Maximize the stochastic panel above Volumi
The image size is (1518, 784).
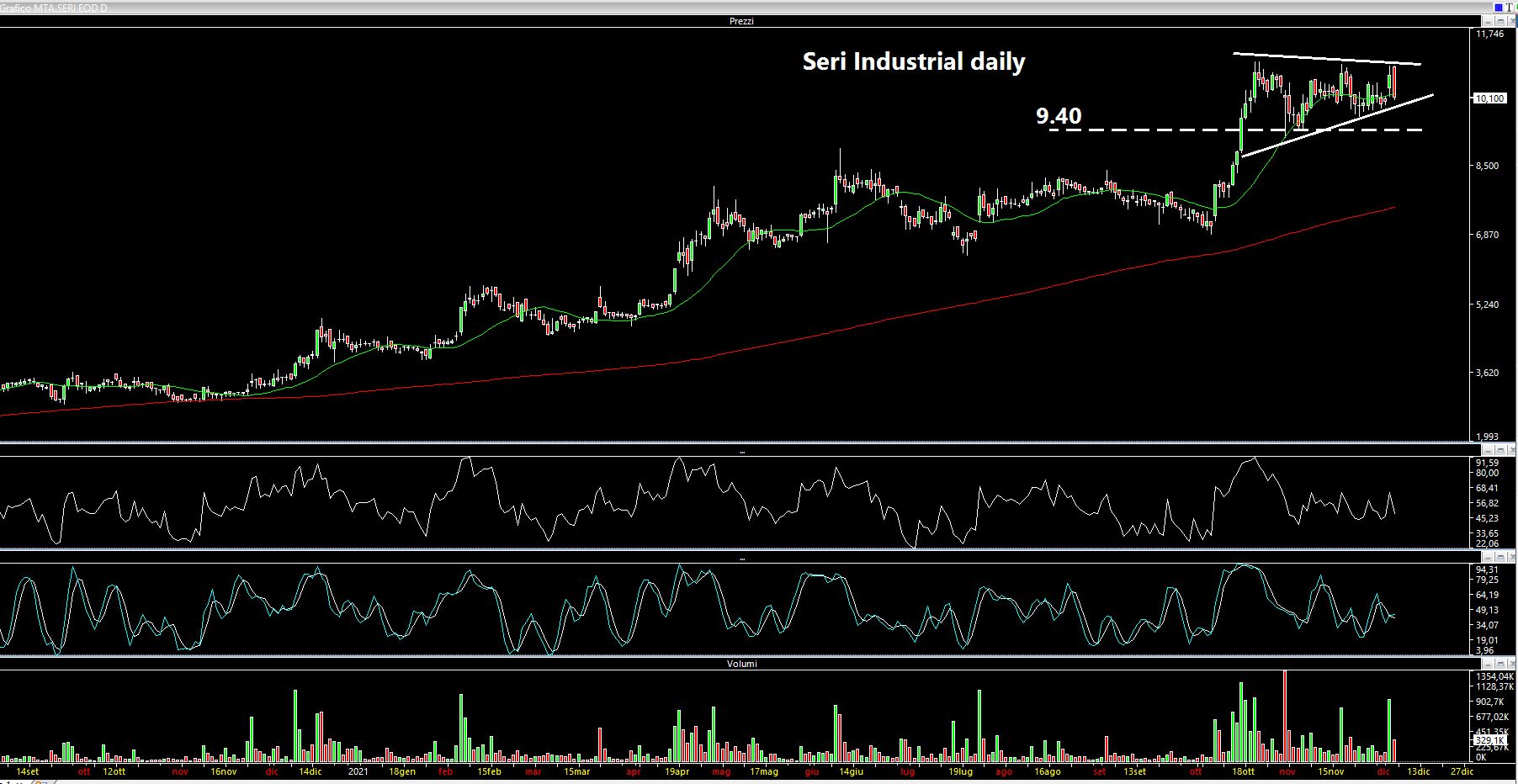coord(1500,558)
